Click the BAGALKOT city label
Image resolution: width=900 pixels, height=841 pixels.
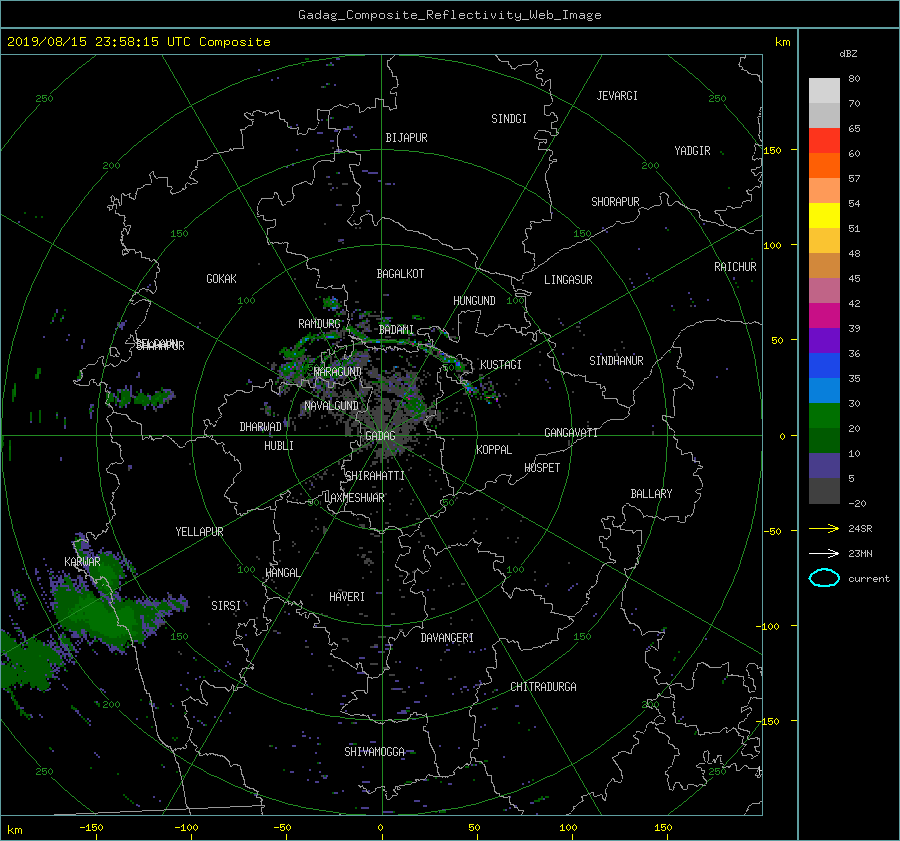[400, 274]
